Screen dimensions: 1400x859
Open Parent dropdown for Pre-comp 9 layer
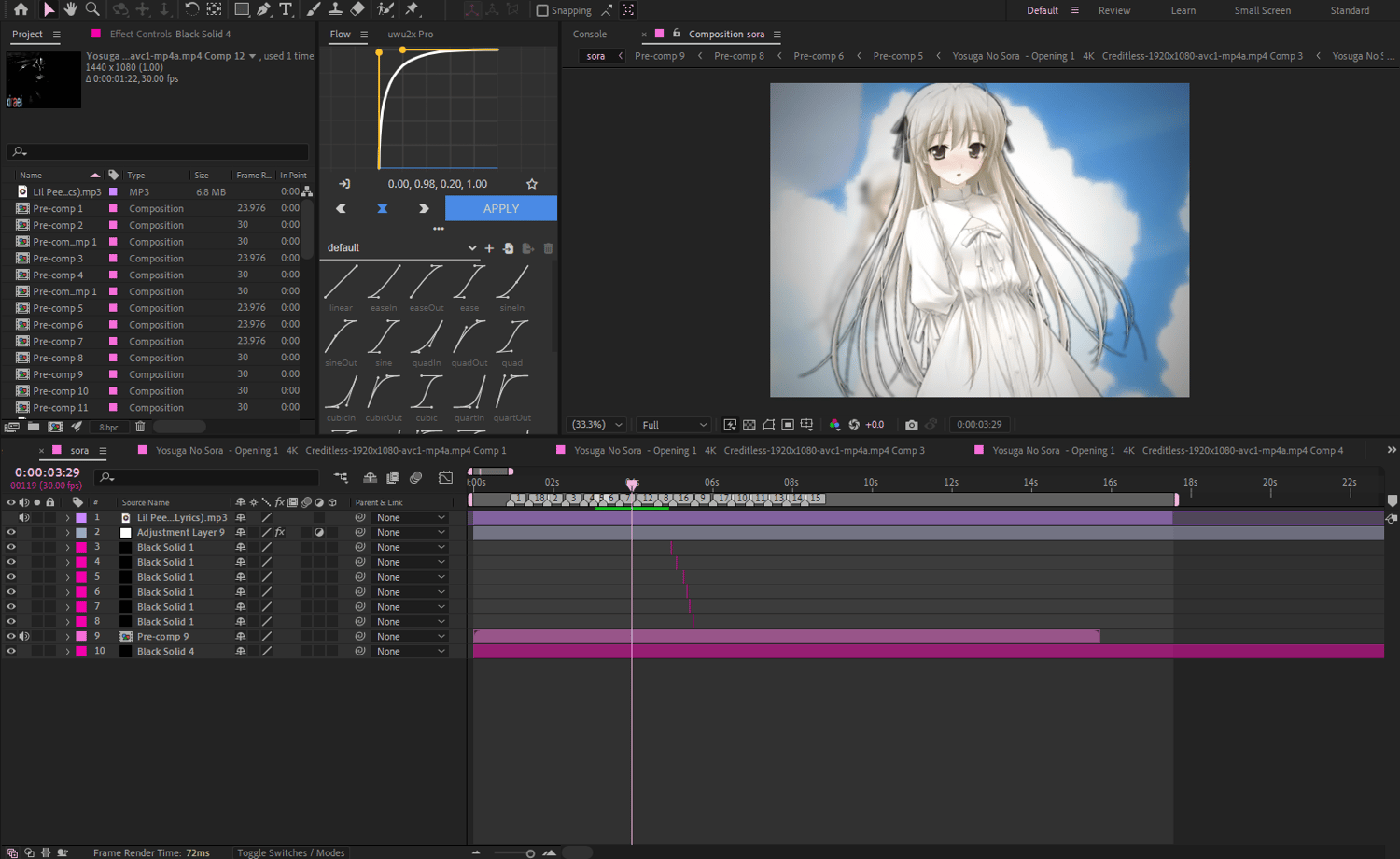(411, 637)
